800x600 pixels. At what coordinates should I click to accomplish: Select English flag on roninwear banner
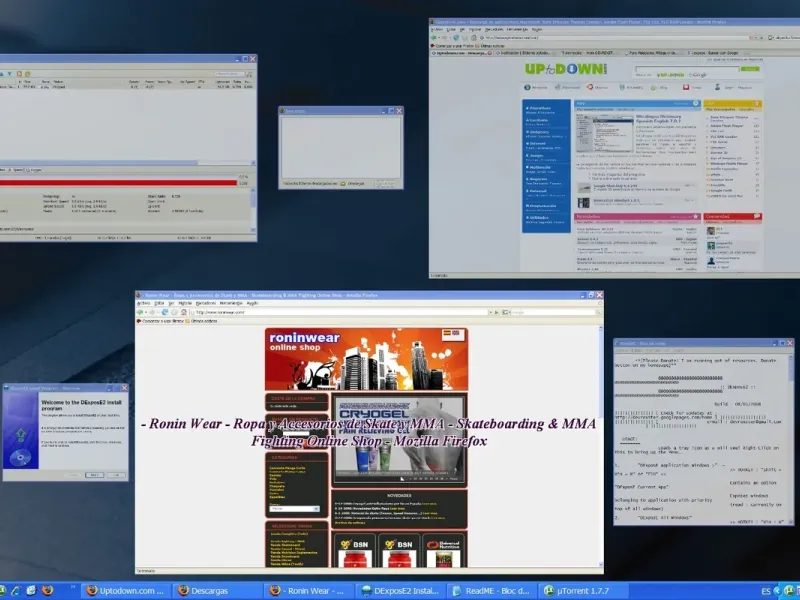[x=456, y=333]
